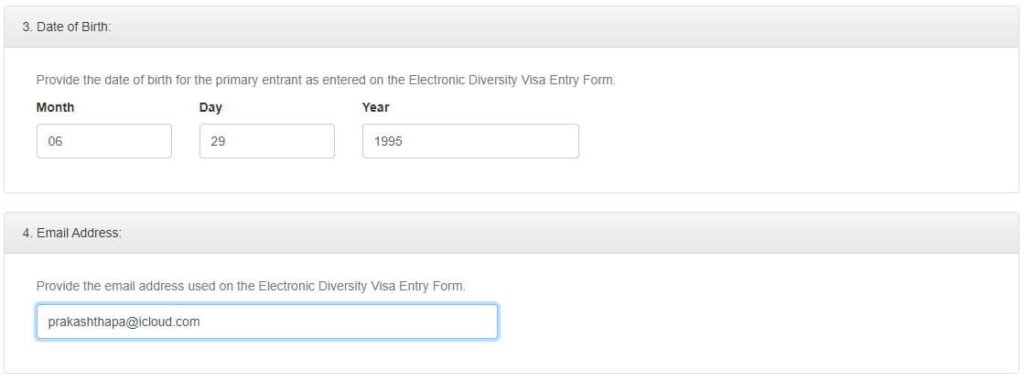Click into the Year field showing 1995
Viewport: 1024px width, 382px height.
pos(470,141)
